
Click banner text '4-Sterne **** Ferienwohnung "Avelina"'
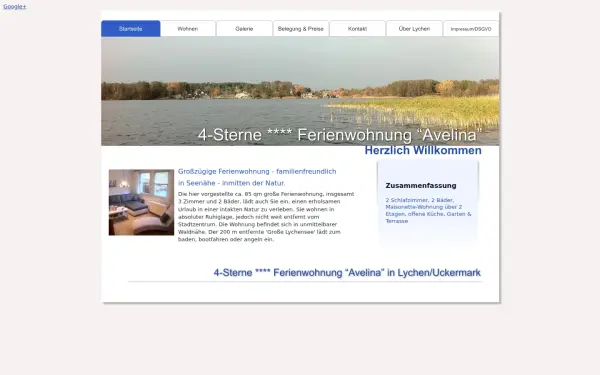tap(340, 135)
